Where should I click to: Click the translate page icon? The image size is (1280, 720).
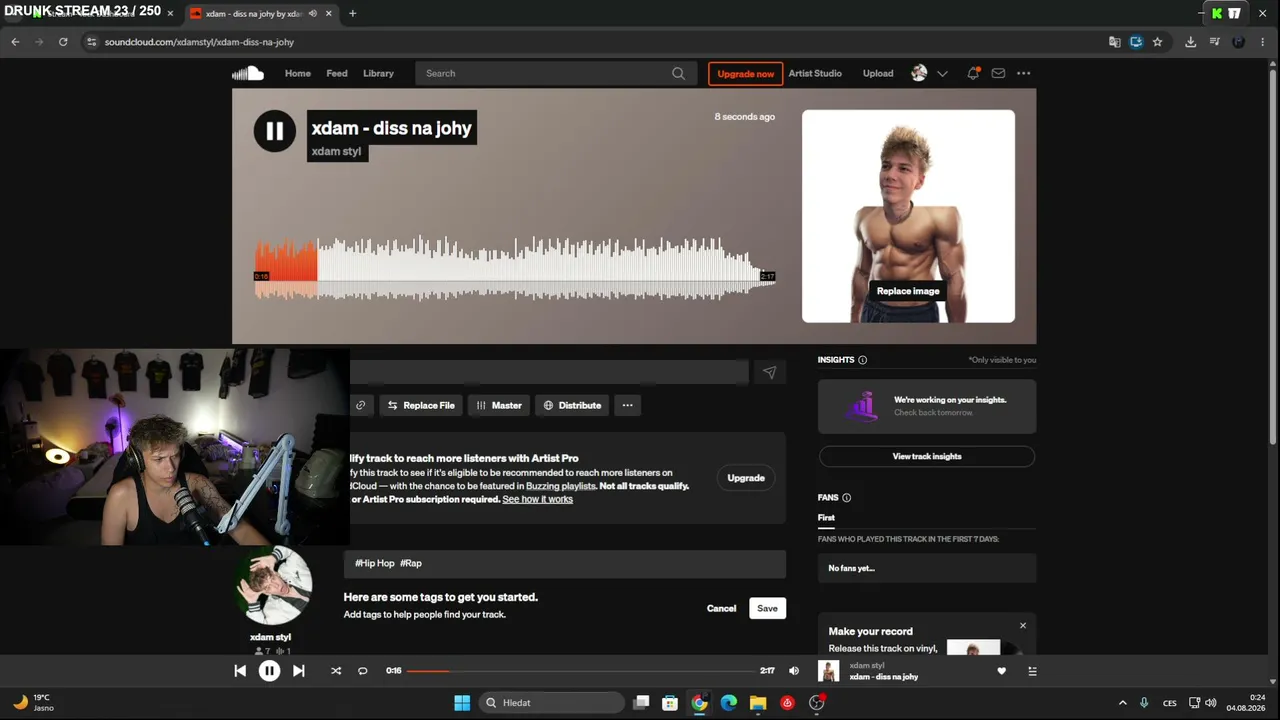(1115, 42)
